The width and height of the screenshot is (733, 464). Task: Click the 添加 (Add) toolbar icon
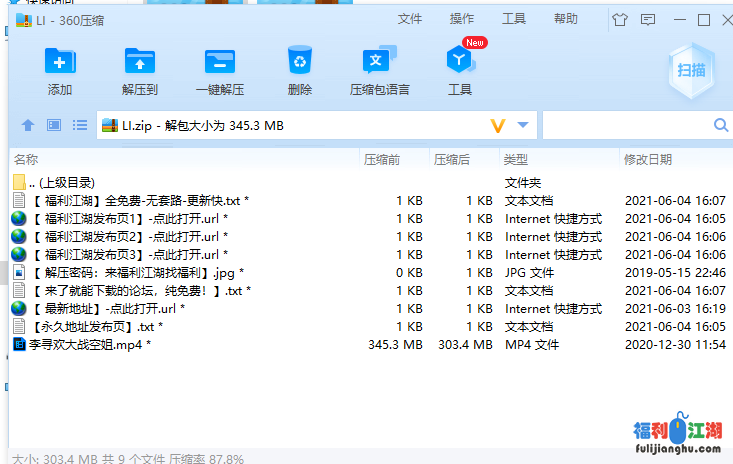coord(60,63)
